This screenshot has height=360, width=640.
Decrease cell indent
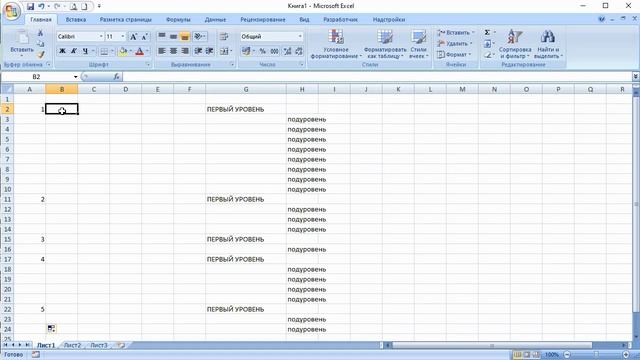click(x=198, y=51)
